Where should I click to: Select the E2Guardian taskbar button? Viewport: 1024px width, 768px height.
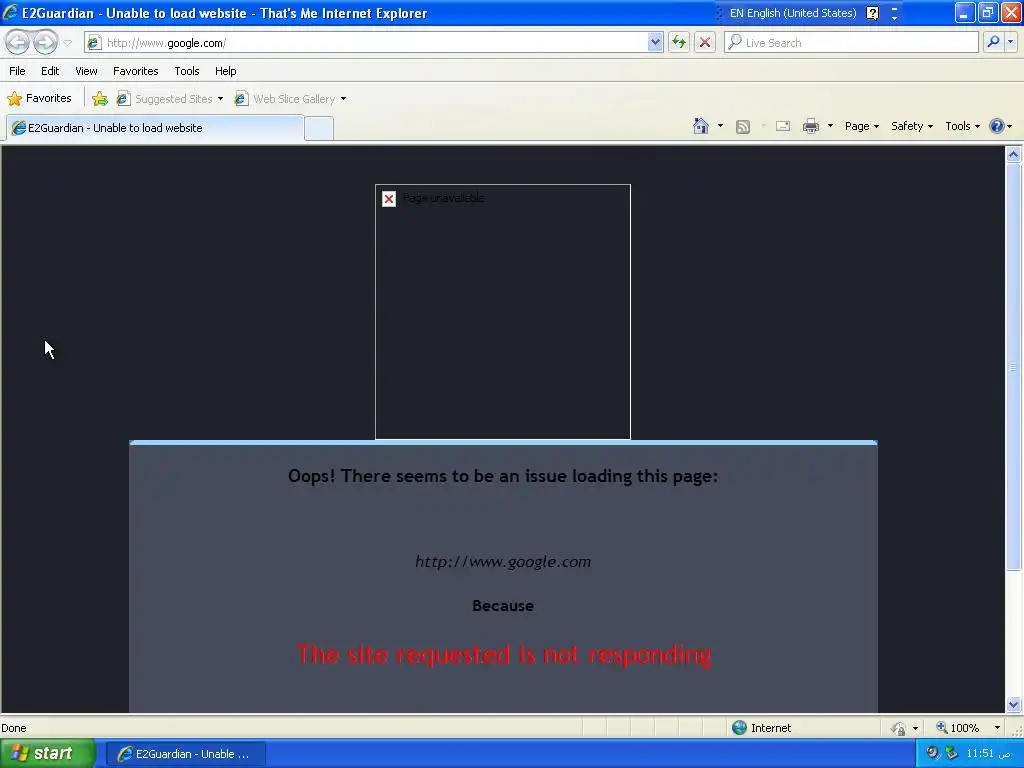click(x=185, y=754)
